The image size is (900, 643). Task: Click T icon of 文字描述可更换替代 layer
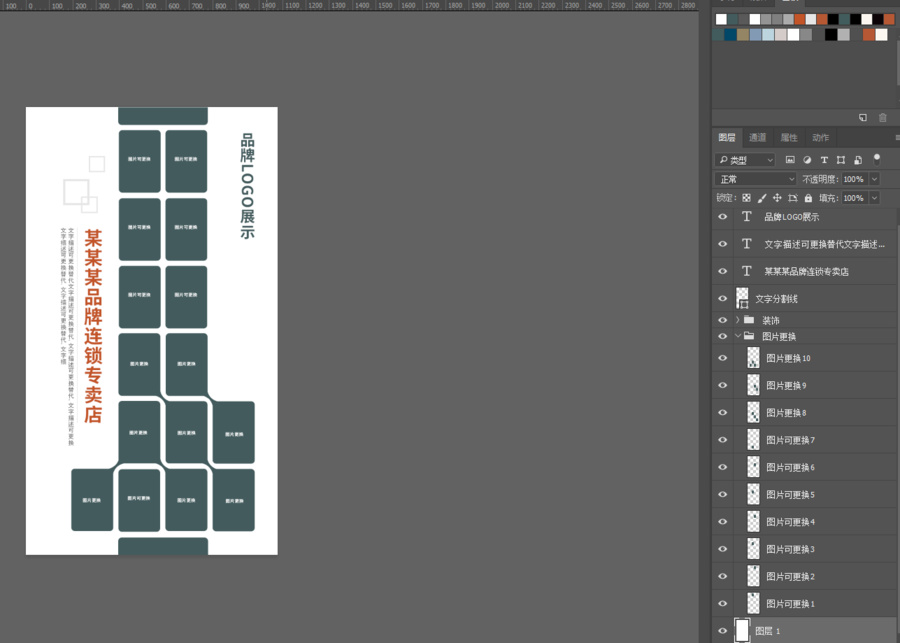click(746, 244)
